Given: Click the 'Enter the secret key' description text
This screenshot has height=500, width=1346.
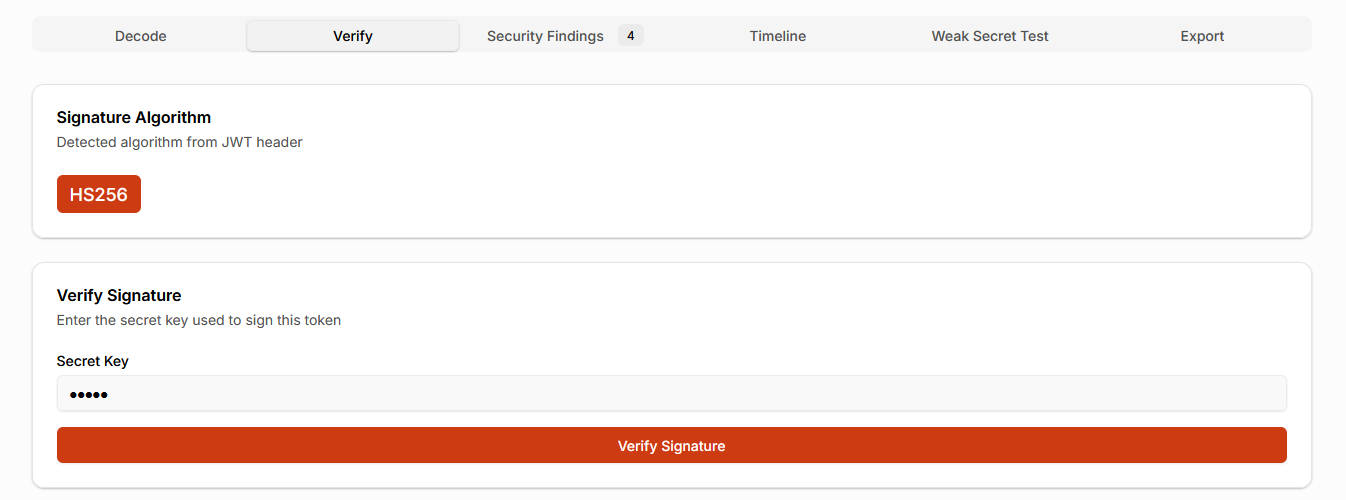Looking at the screenshot, I should point(199,320).
